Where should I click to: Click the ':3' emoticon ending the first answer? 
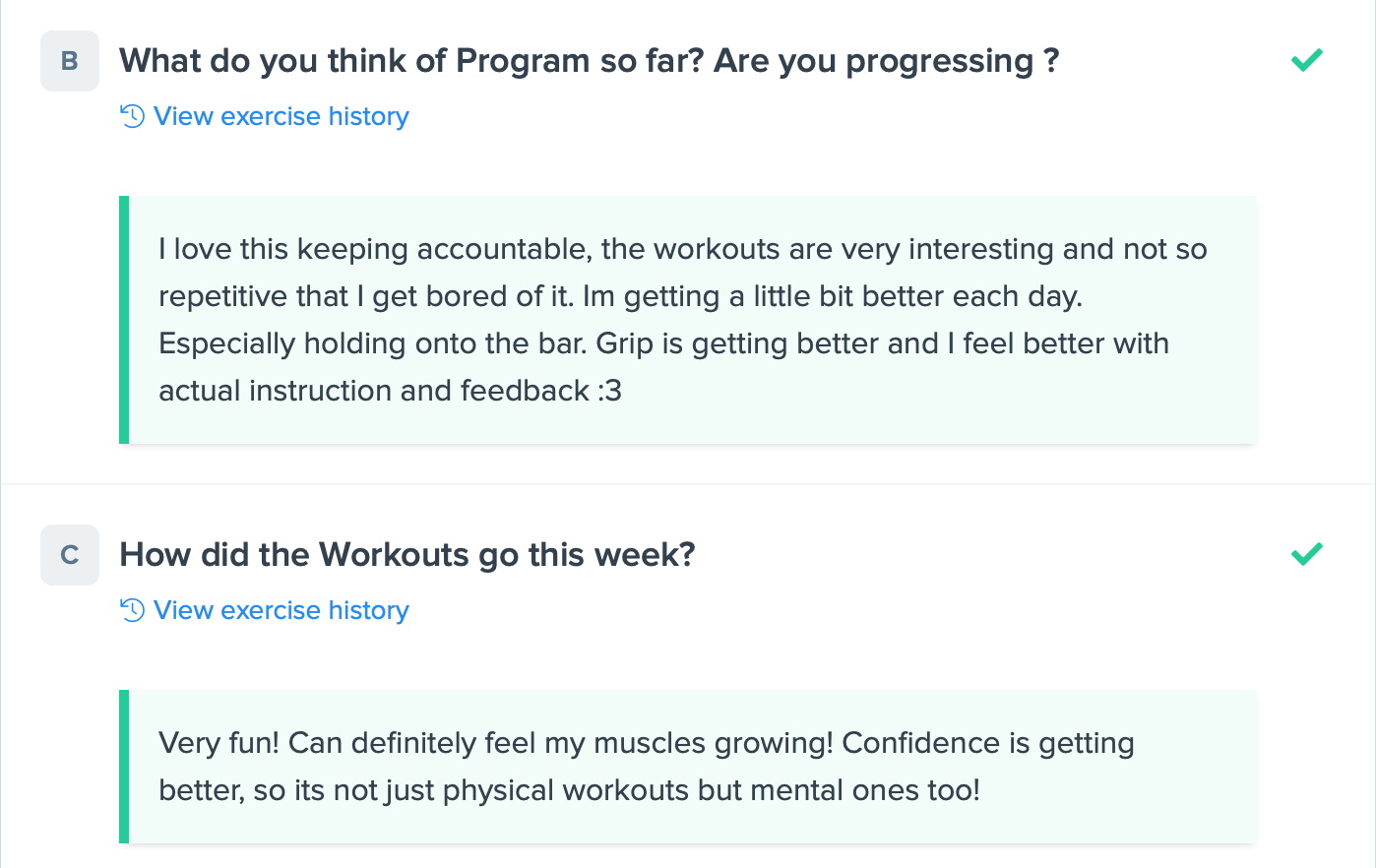point(610,391)
